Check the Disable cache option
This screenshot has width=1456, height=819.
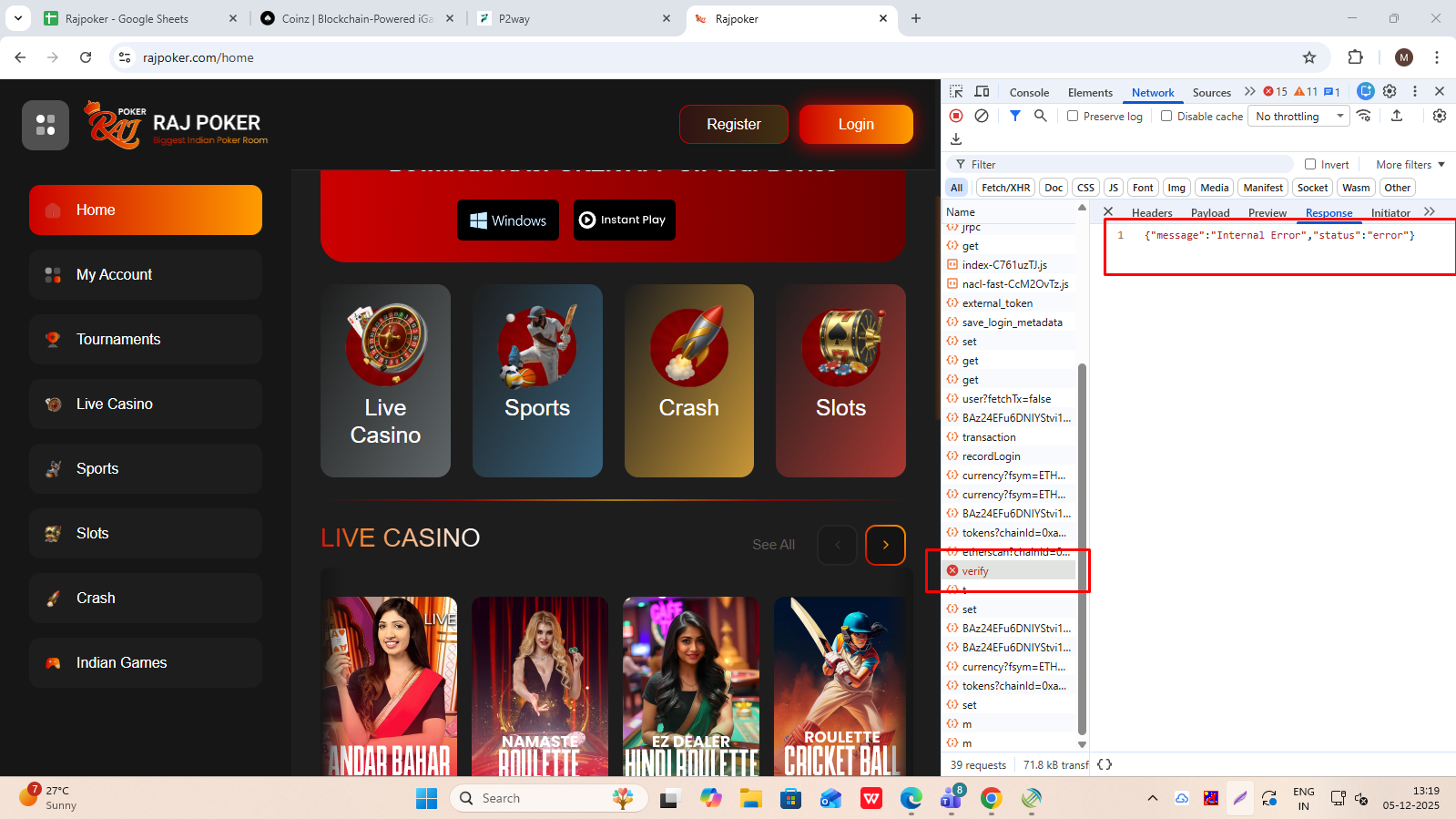1166,116
